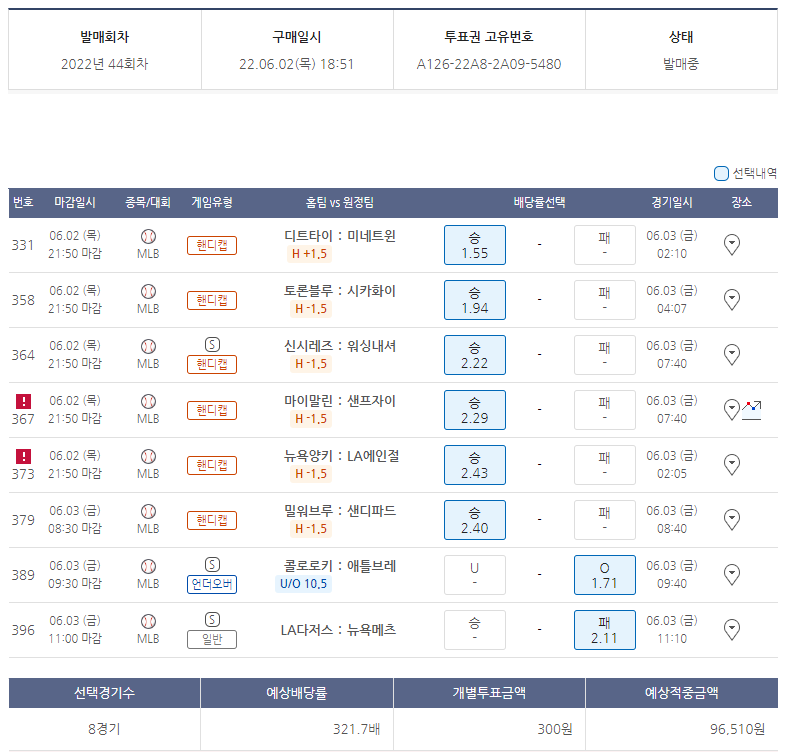Select 패 option for game 358
The image size is (785, 752).
[605, 300]
